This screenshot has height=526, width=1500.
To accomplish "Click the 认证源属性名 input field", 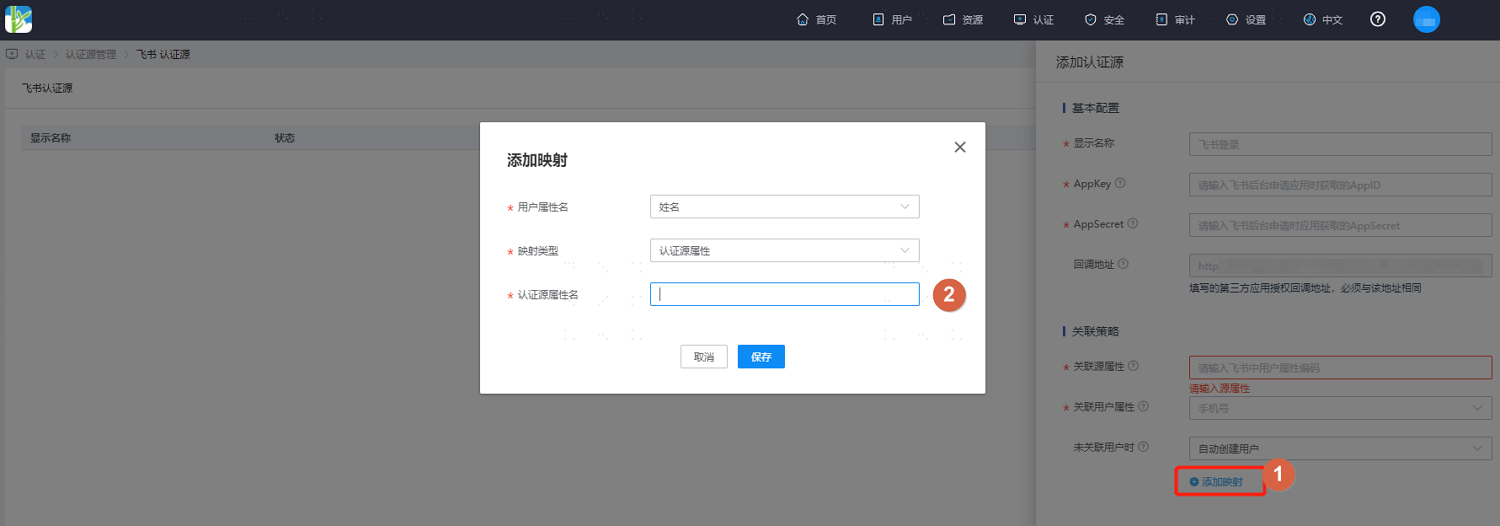I will coord(784,294).
